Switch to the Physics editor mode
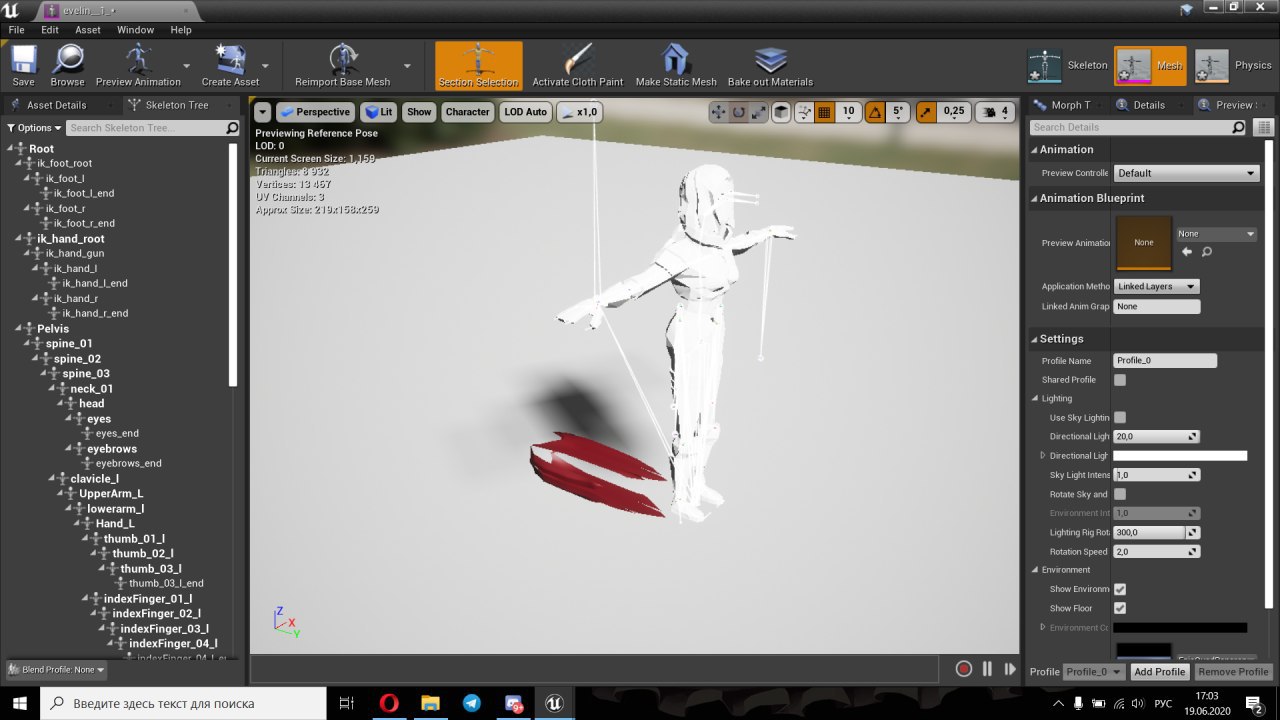Screen dimensions: 1280x720 [x=1234, y=66]
